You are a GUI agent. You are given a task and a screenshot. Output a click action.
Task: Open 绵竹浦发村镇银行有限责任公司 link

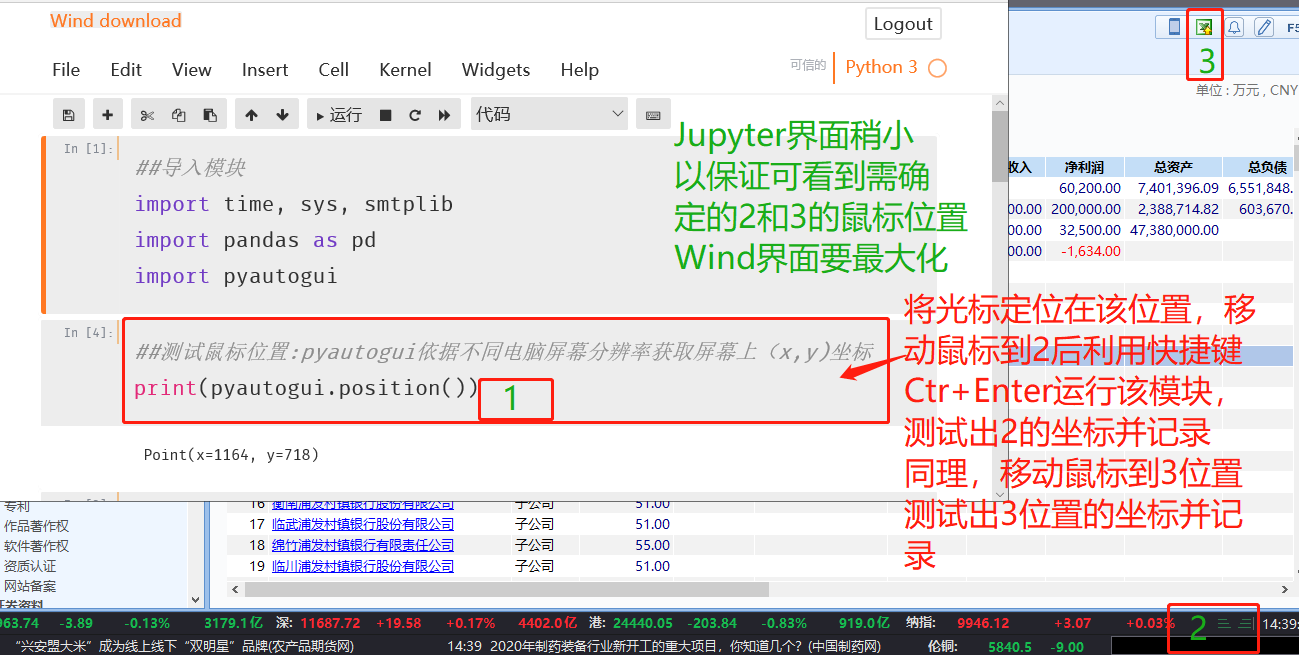pyautogui.click(x=362, y=545)
